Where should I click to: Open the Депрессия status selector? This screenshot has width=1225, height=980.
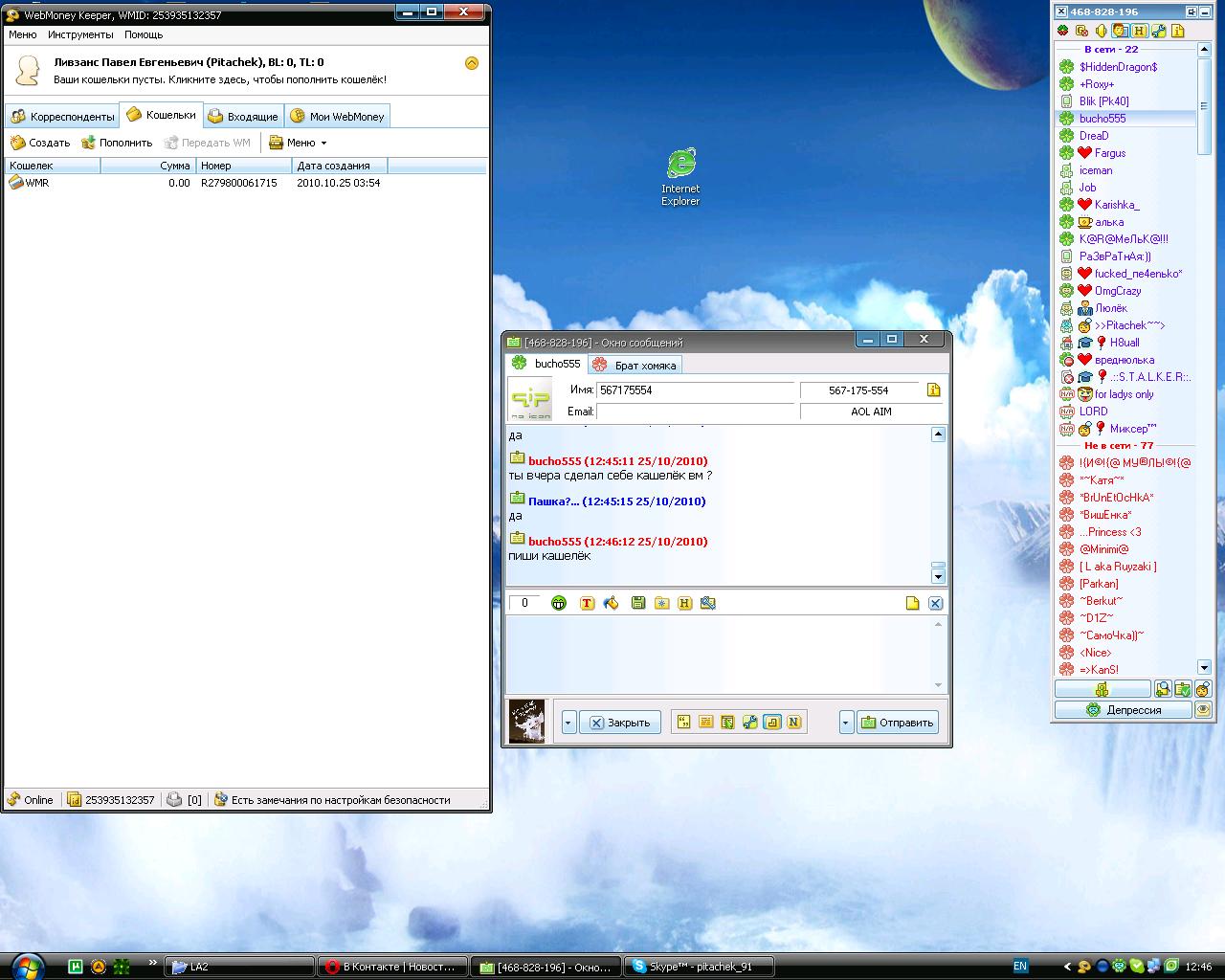point(1124,710)
